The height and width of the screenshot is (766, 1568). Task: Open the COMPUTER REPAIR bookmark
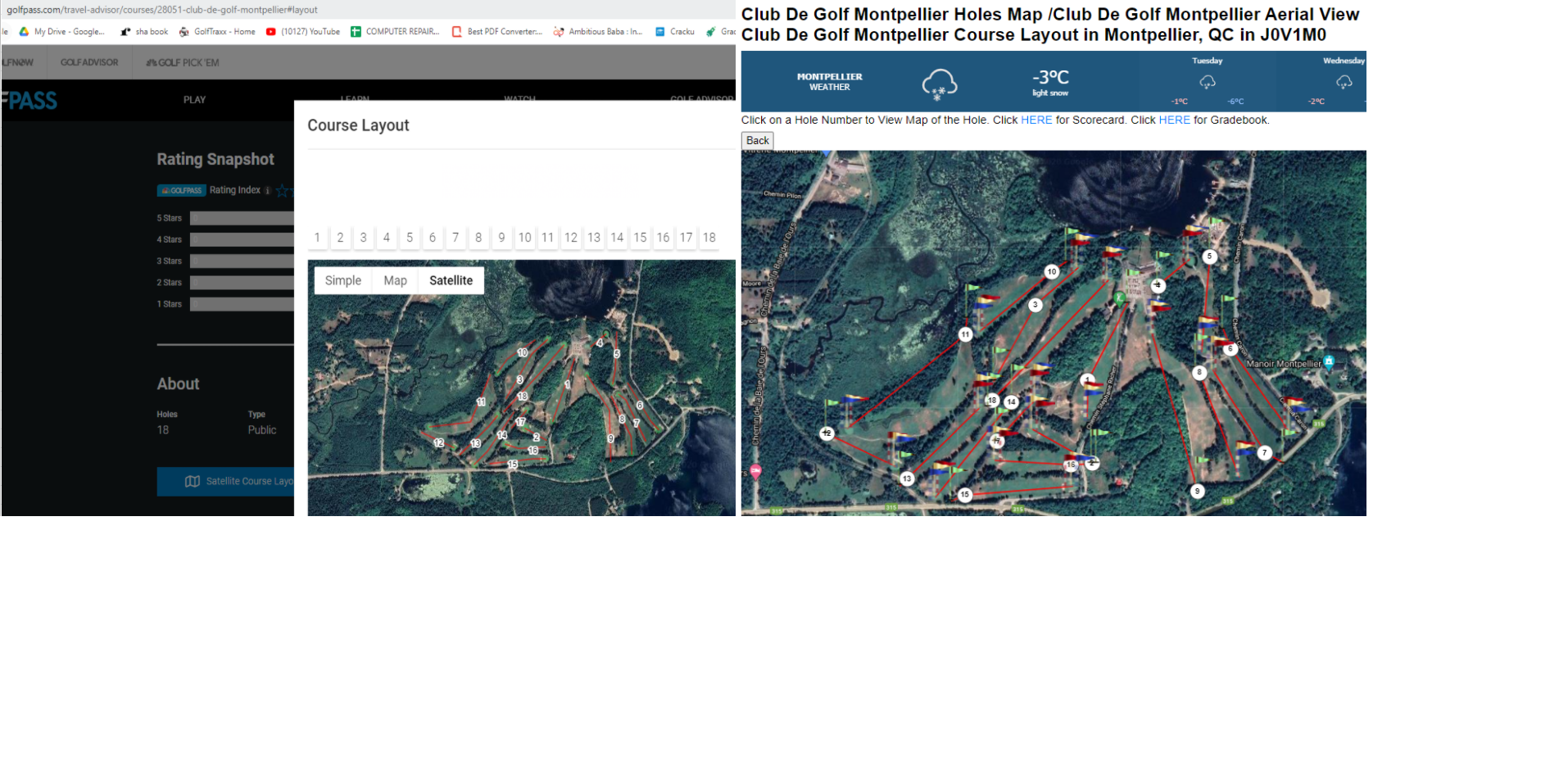[395, 32]
